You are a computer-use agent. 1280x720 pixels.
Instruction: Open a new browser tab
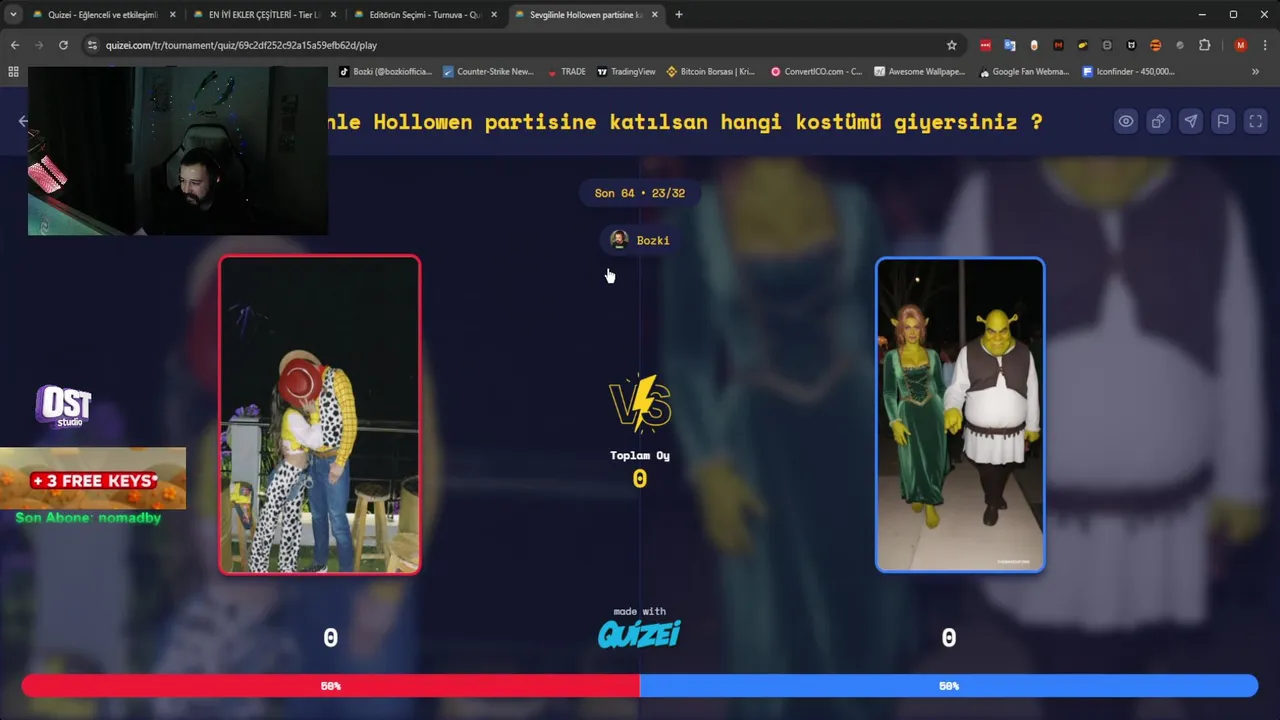(x=679, y=15)
